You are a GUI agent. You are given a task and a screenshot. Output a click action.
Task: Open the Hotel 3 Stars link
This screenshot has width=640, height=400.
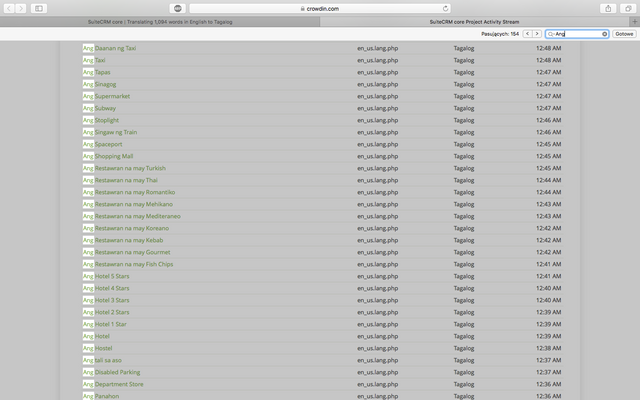106,300
